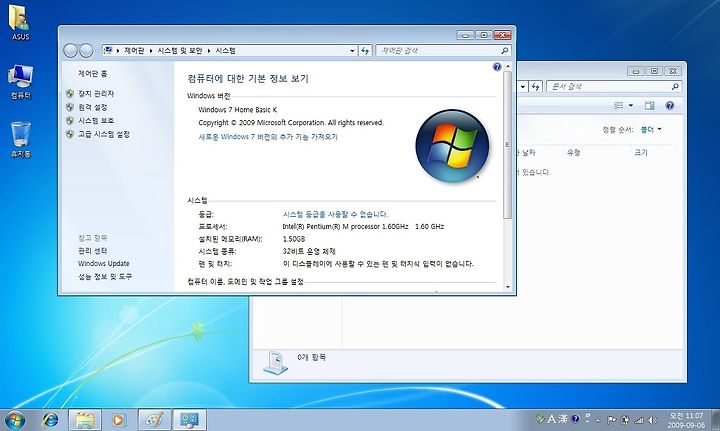Viewport: 720px width, 431px height.
Task: Click shield icon beside 시스템 보호
Action: (x=70, y=120)
